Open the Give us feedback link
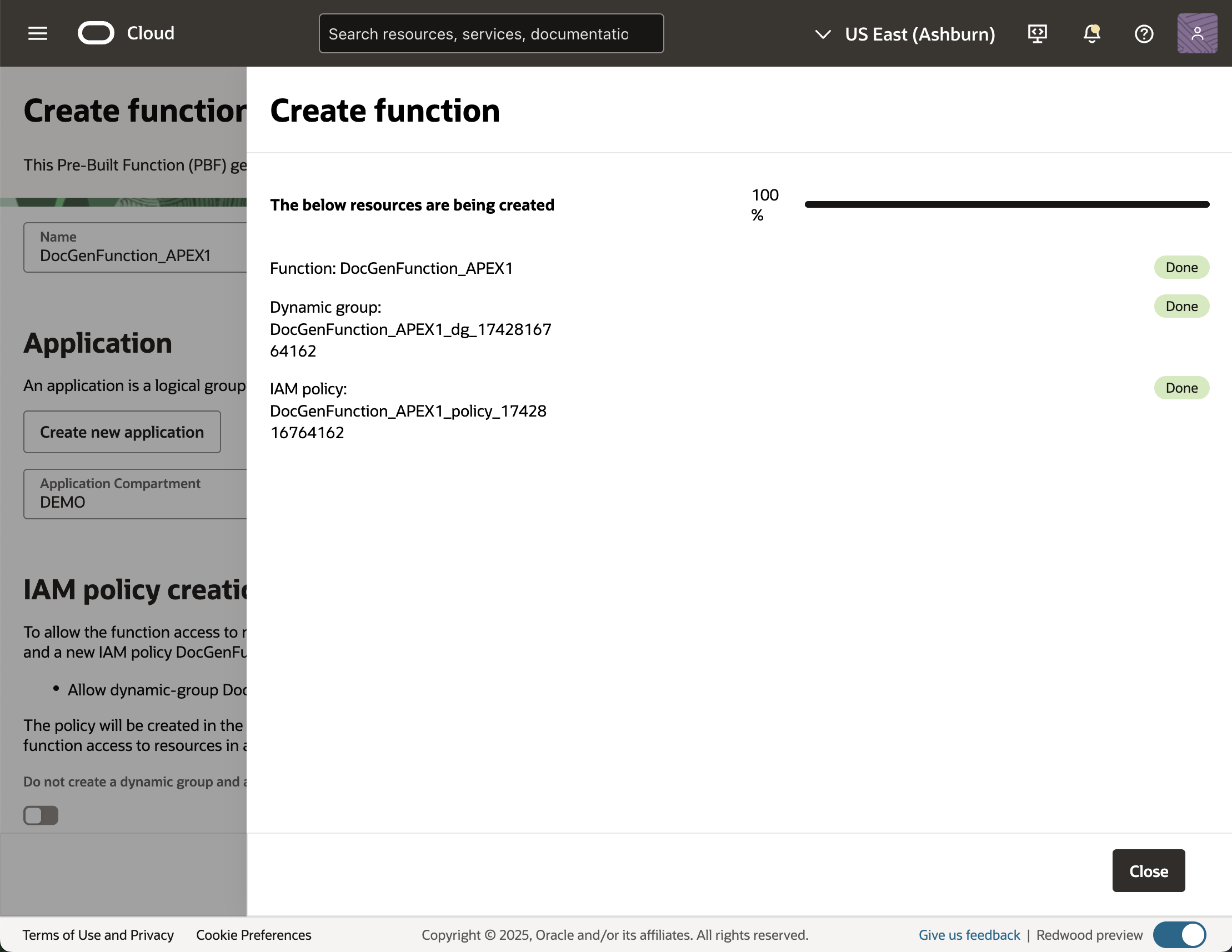 pyautogui.click(x=969, y=935)
